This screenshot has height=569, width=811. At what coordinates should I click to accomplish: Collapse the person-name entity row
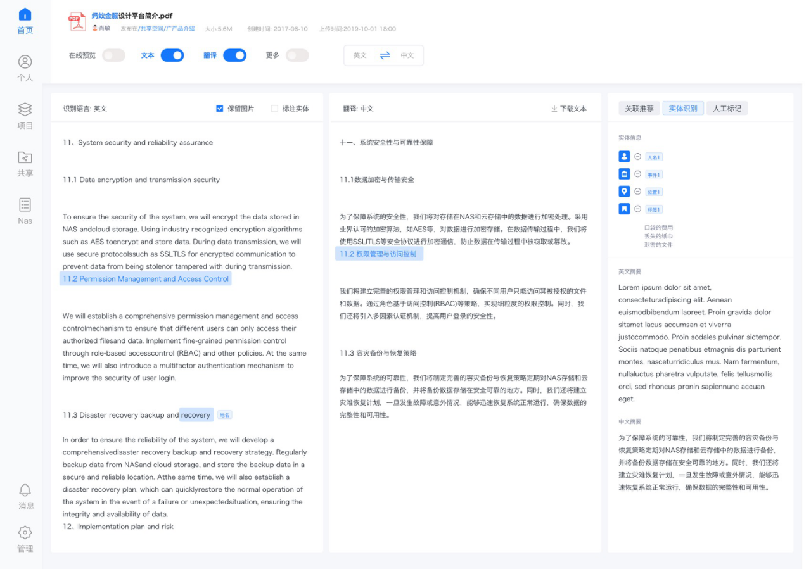tap(638, 156)
